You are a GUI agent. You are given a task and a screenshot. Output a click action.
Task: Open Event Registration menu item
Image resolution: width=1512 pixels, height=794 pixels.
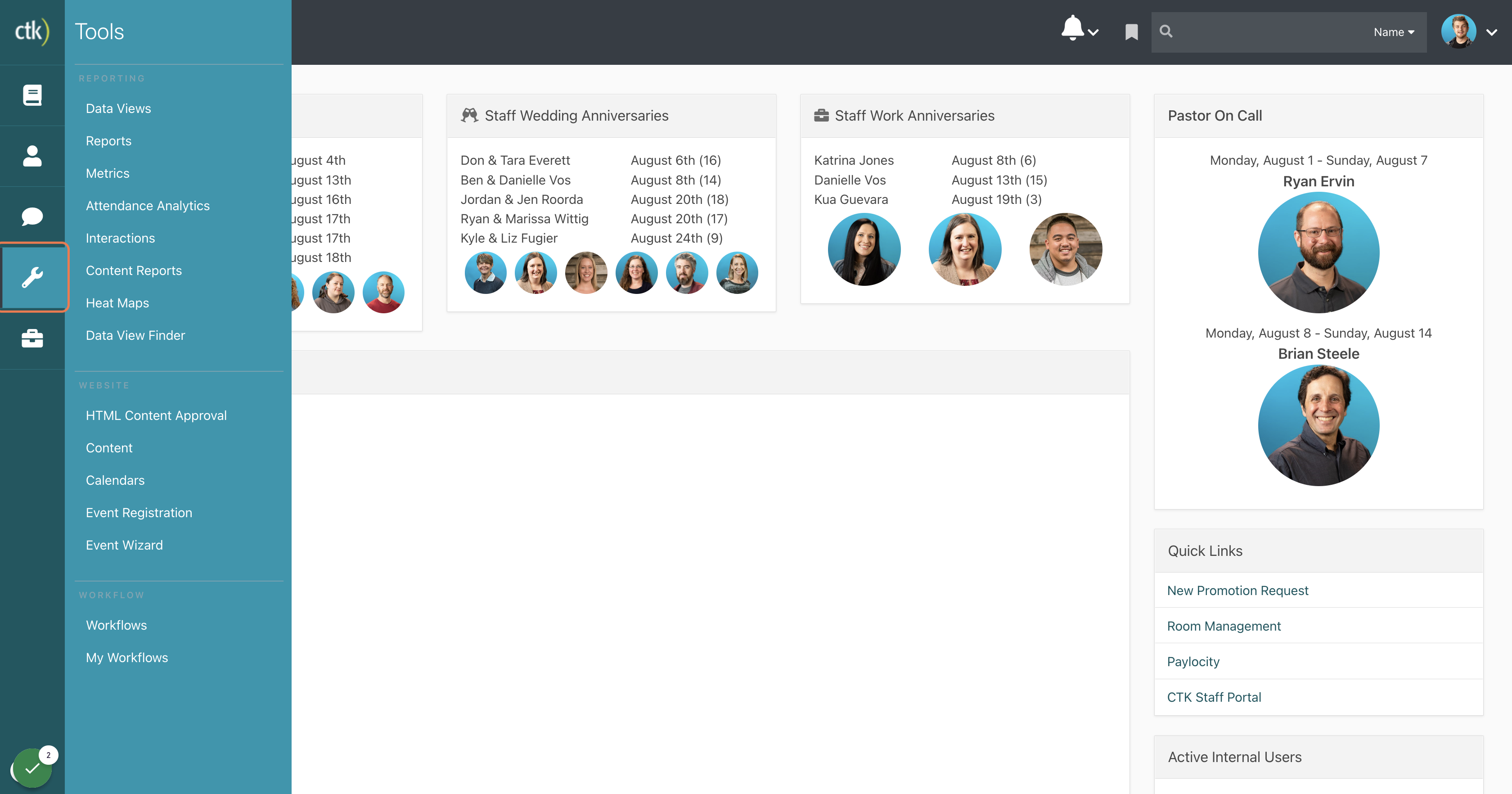139,513
